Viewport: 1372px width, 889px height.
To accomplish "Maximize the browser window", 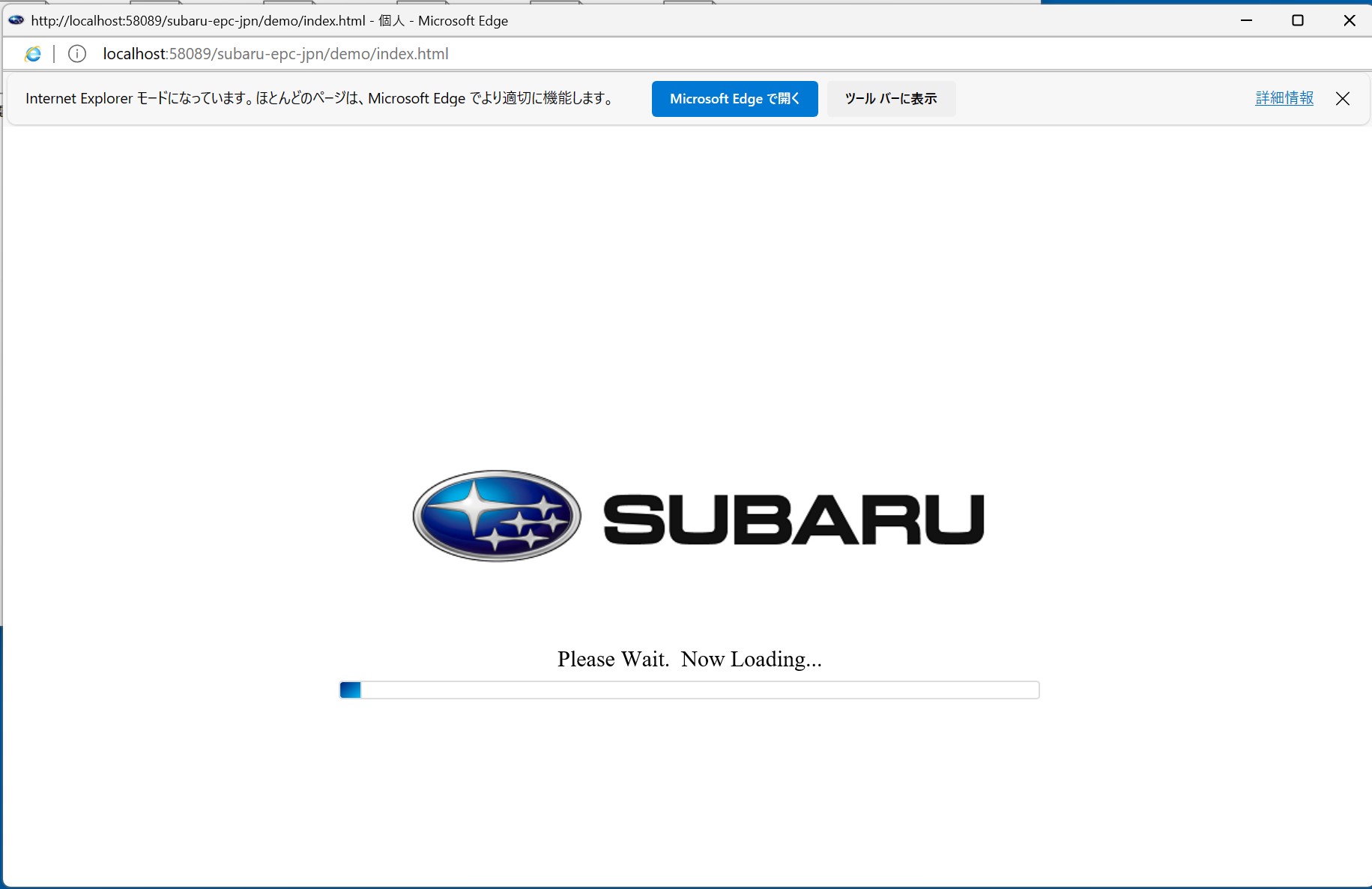I will 1298,20.
